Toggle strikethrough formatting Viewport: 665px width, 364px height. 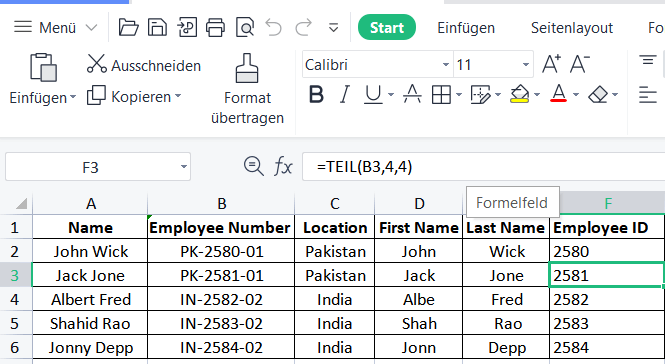pyautogui.click(x=412, y=94)
